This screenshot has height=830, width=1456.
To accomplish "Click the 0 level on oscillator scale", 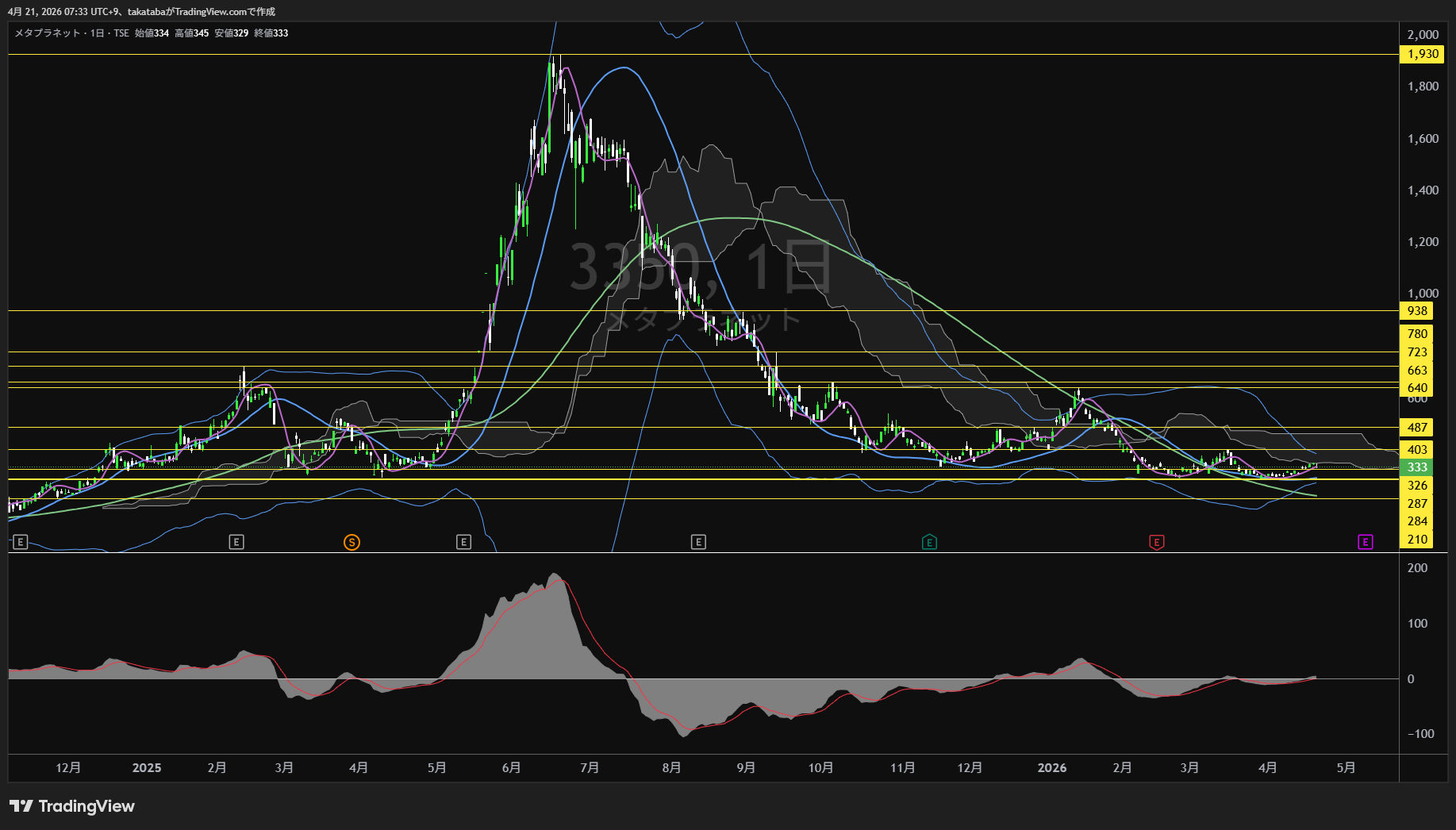I will click(1411, 679).
